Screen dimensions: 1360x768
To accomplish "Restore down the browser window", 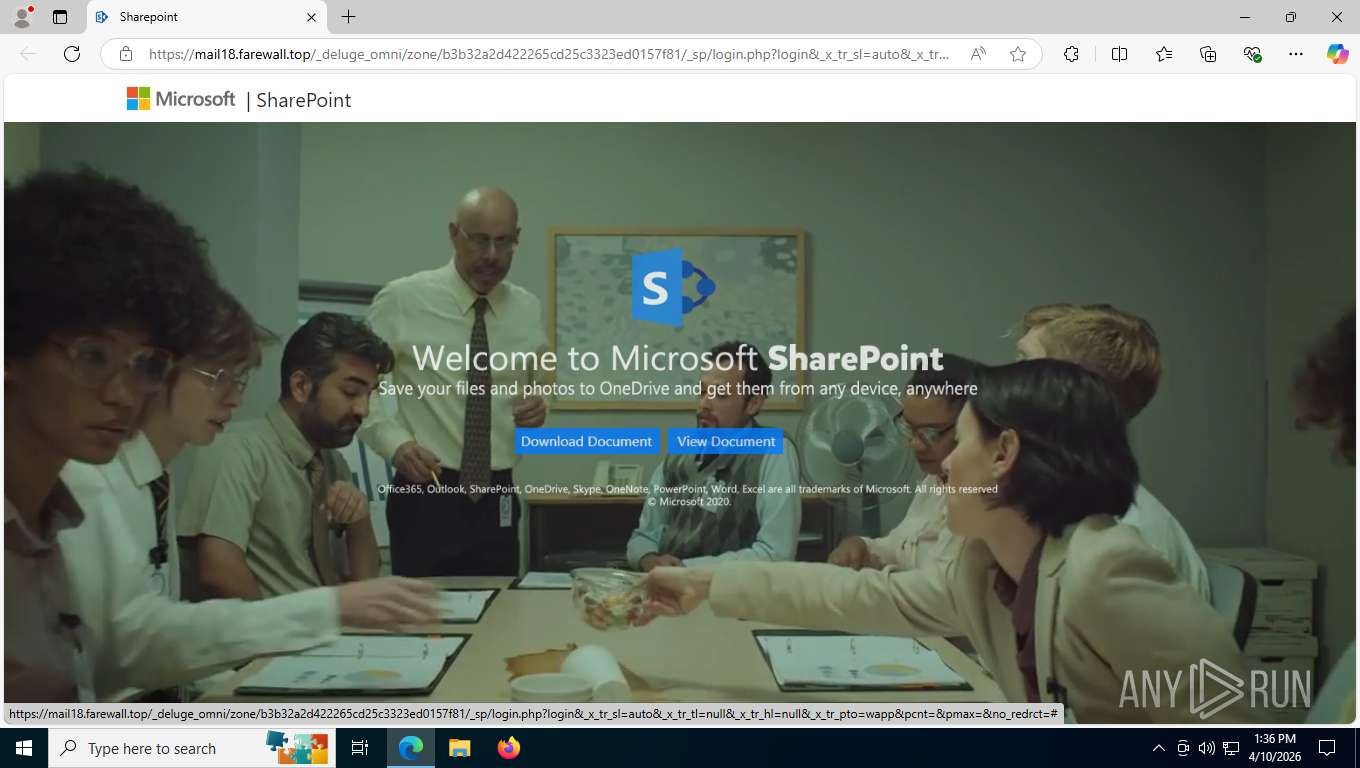I will [1291, 17].
